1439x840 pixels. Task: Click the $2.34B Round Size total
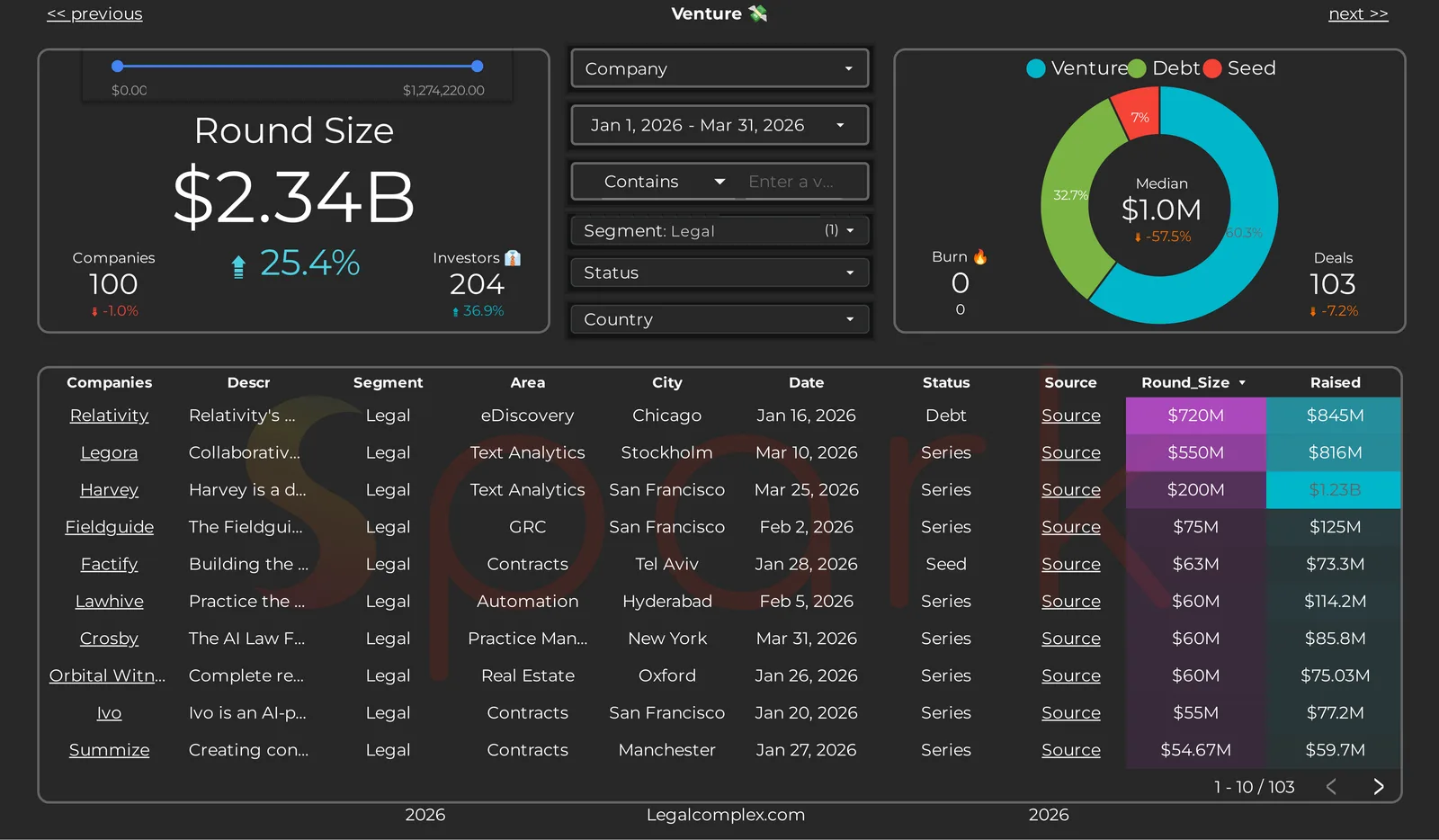point(293,197)
